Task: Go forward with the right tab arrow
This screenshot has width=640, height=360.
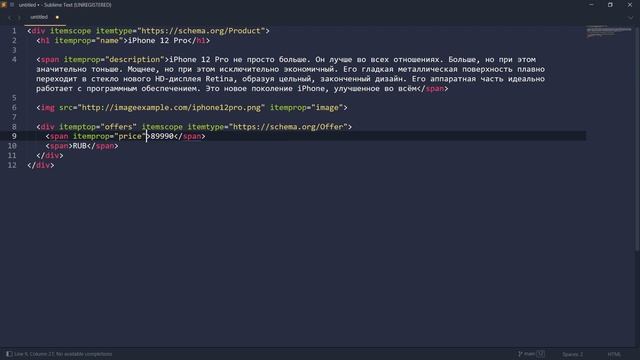Action: (19, 18)
